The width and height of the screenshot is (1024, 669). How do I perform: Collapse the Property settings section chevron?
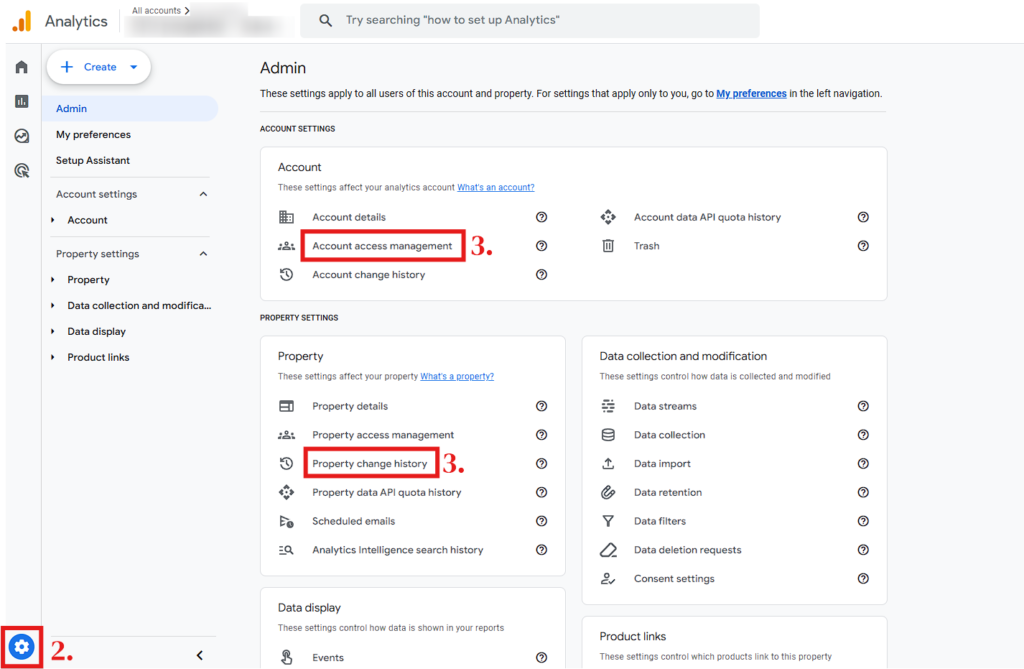pos(203,253)
